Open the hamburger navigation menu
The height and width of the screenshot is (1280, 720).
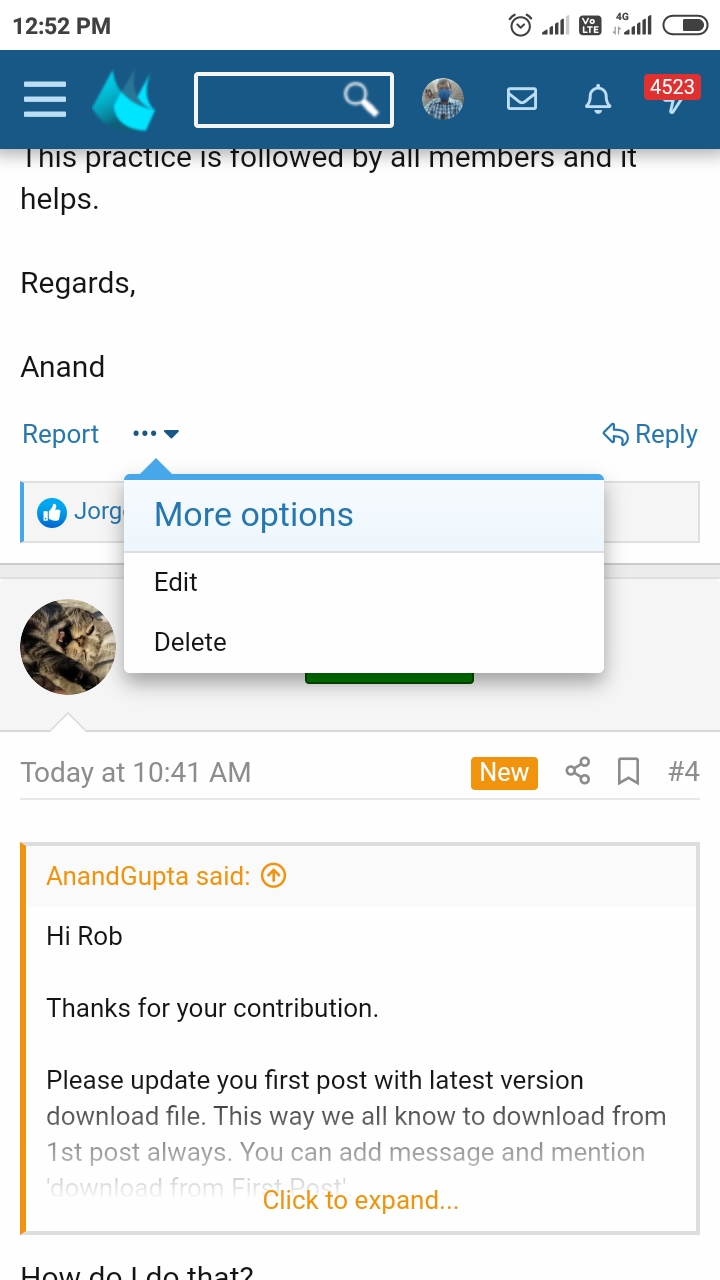pos(45,99)
